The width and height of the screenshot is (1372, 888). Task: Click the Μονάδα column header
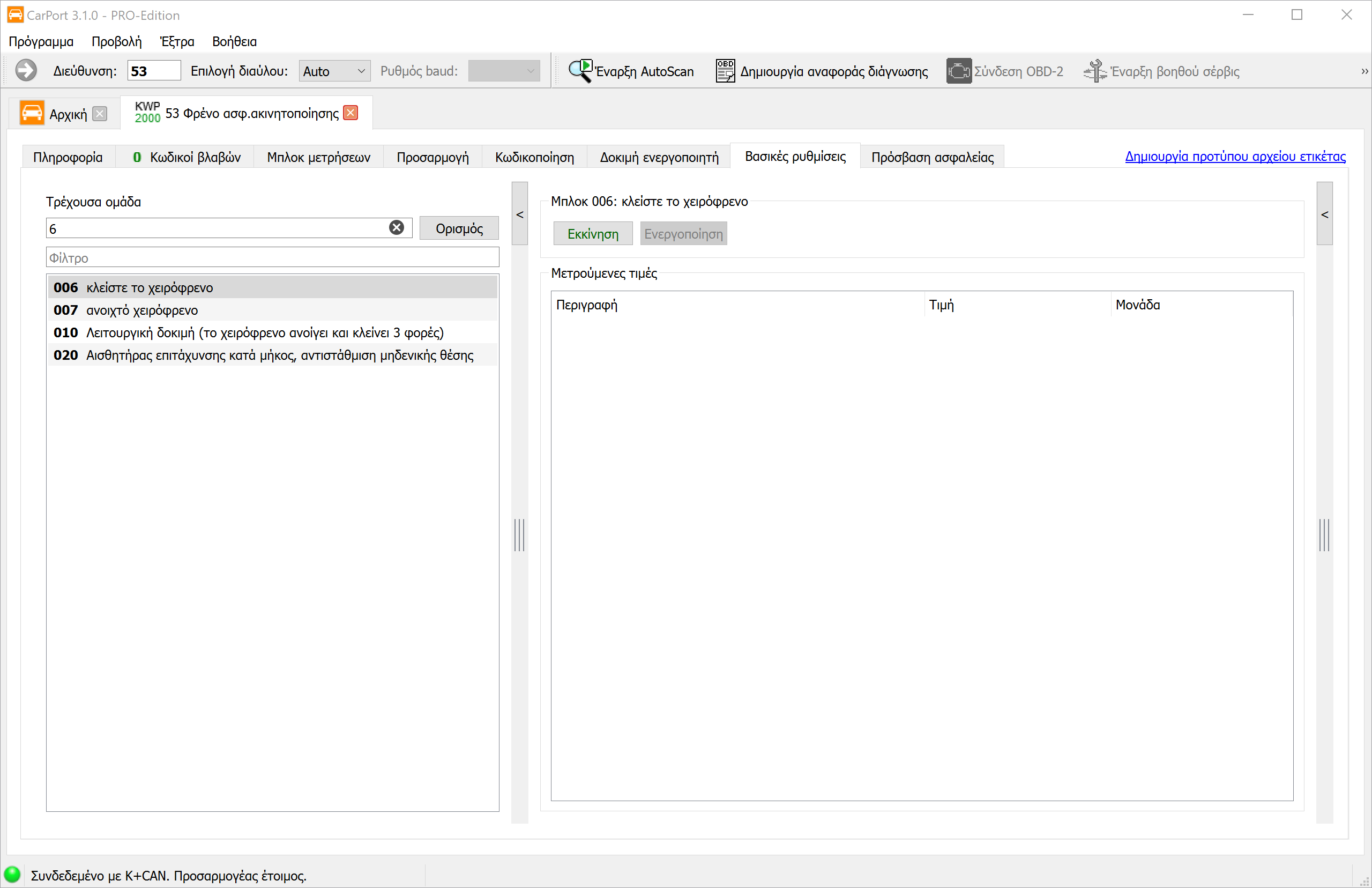(x=1202, y=305)
